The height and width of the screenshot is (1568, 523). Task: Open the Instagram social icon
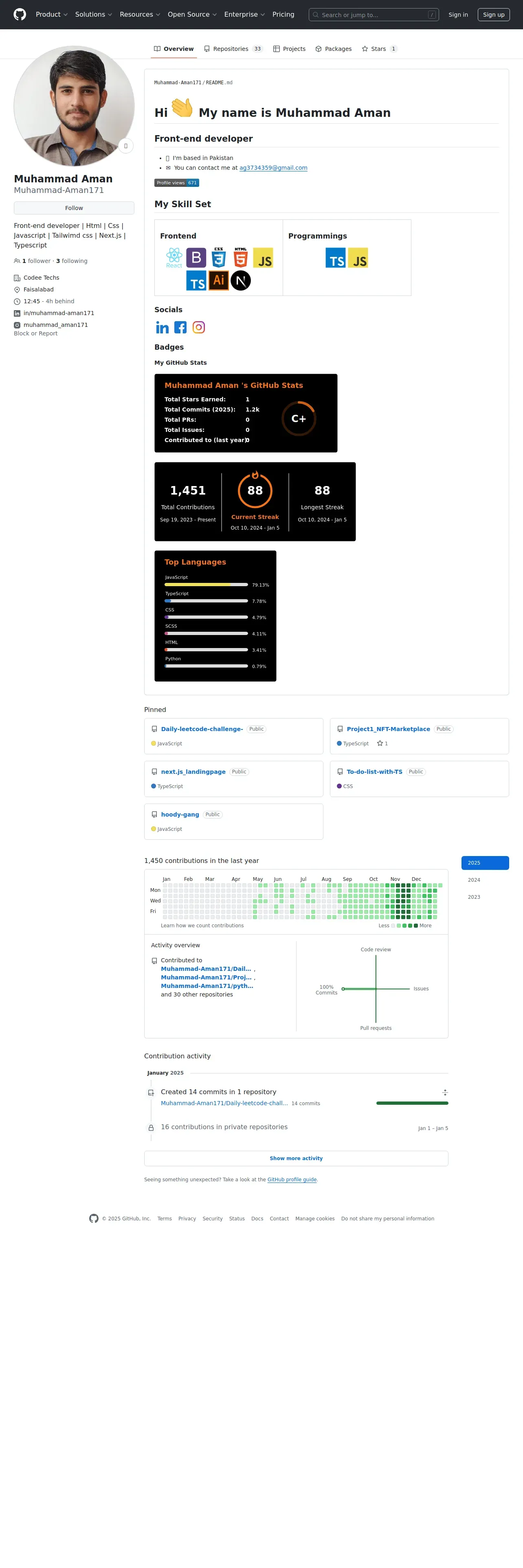pyautogui.click(x=198, y=327)
